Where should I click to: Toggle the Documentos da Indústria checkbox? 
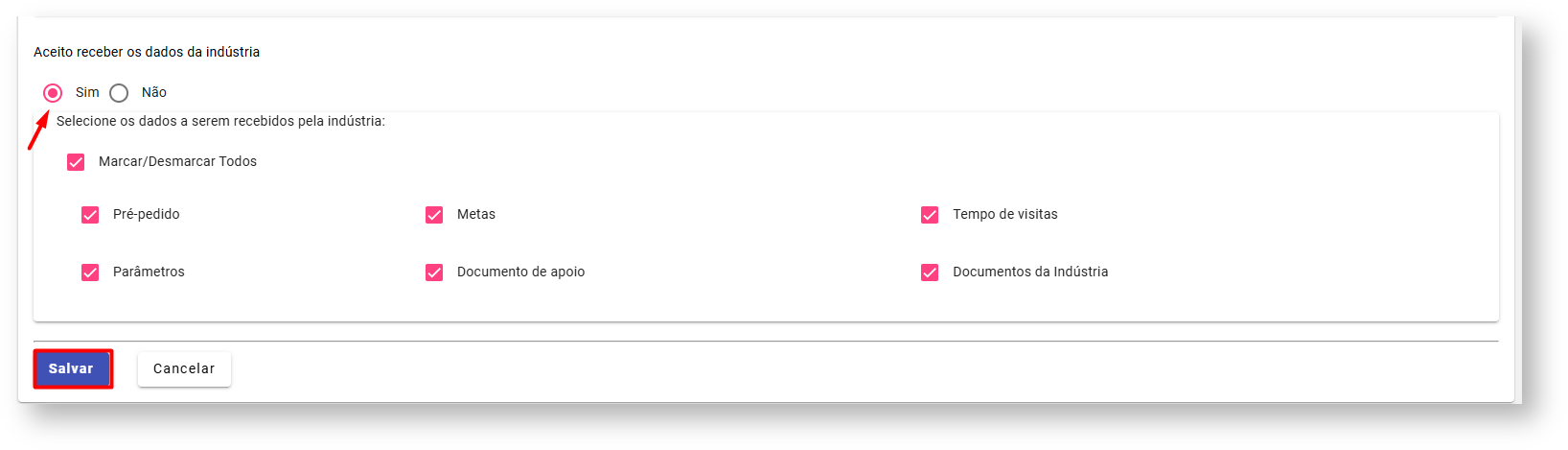[x=930, y=272]
